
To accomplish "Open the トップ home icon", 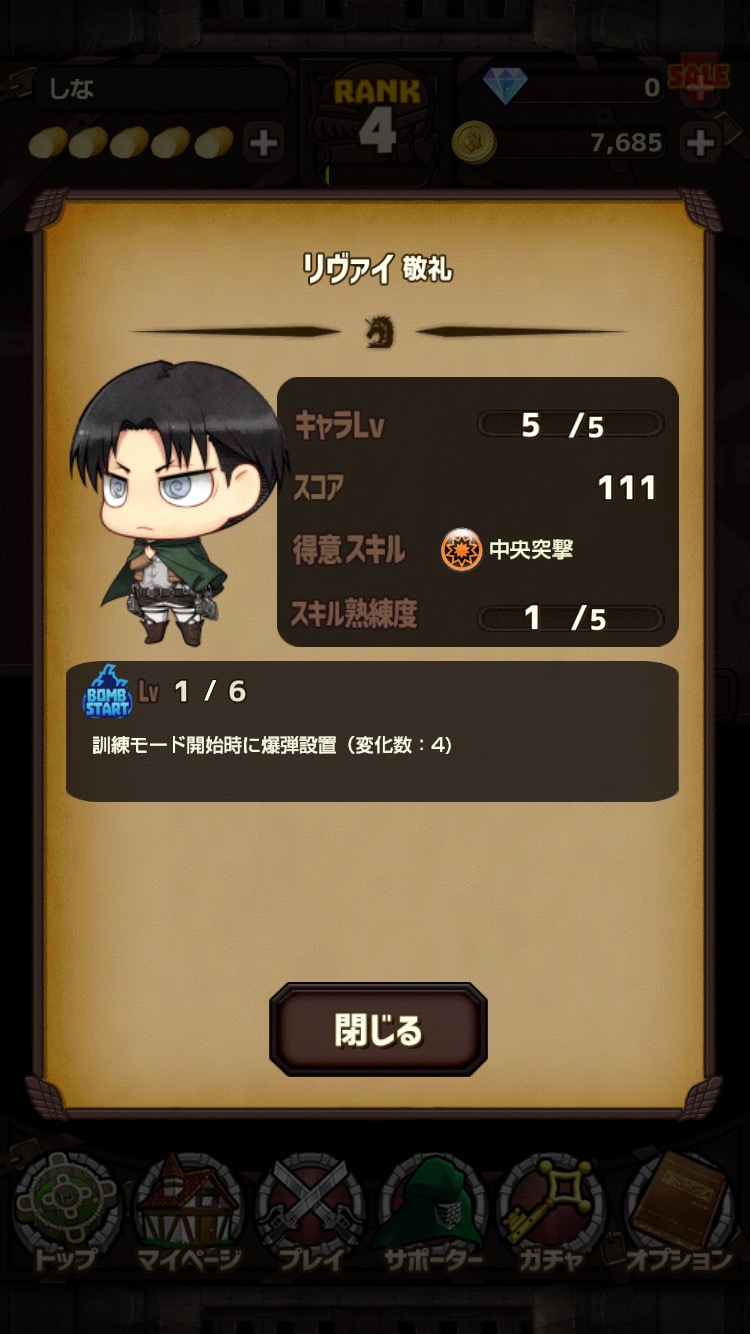I will point(65,1213).
